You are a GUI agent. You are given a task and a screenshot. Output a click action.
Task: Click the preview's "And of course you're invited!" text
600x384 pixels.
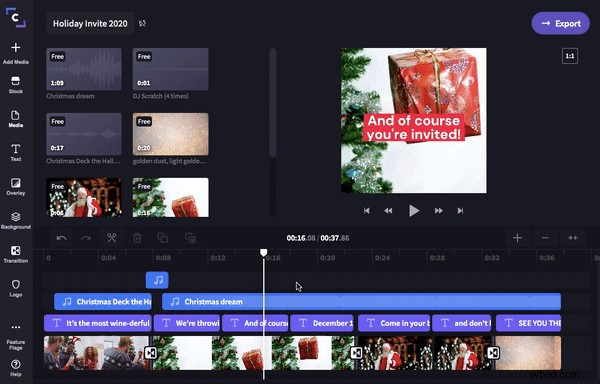point(414,127)
